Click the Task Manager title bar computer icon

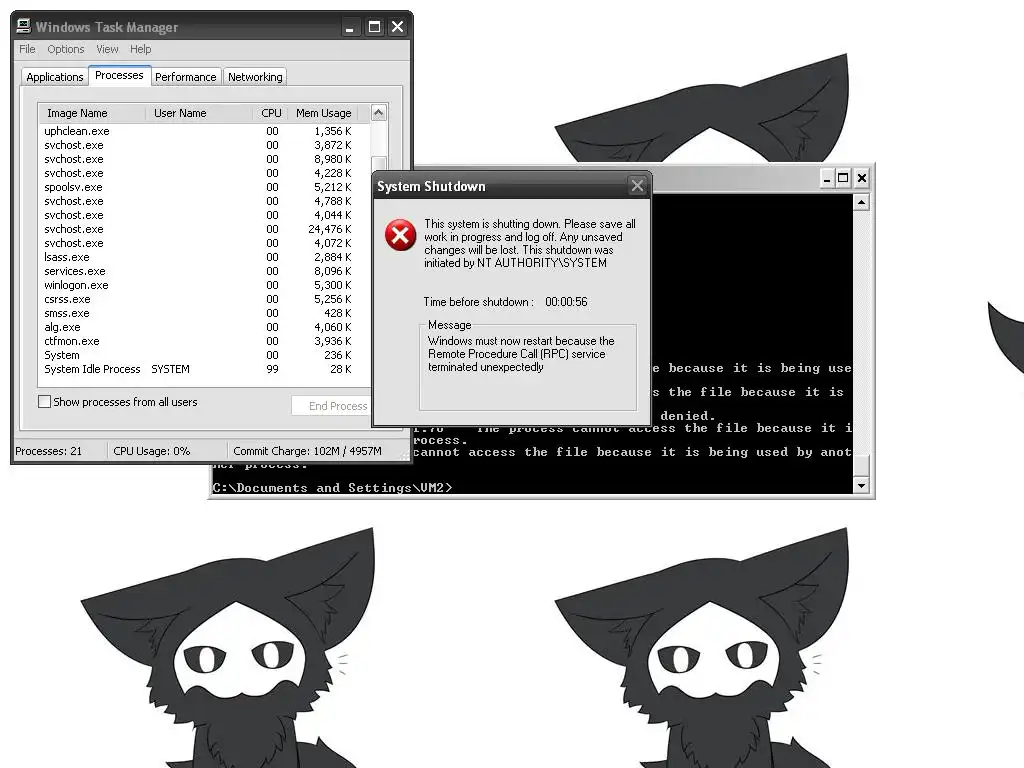(x=24, y=26)
